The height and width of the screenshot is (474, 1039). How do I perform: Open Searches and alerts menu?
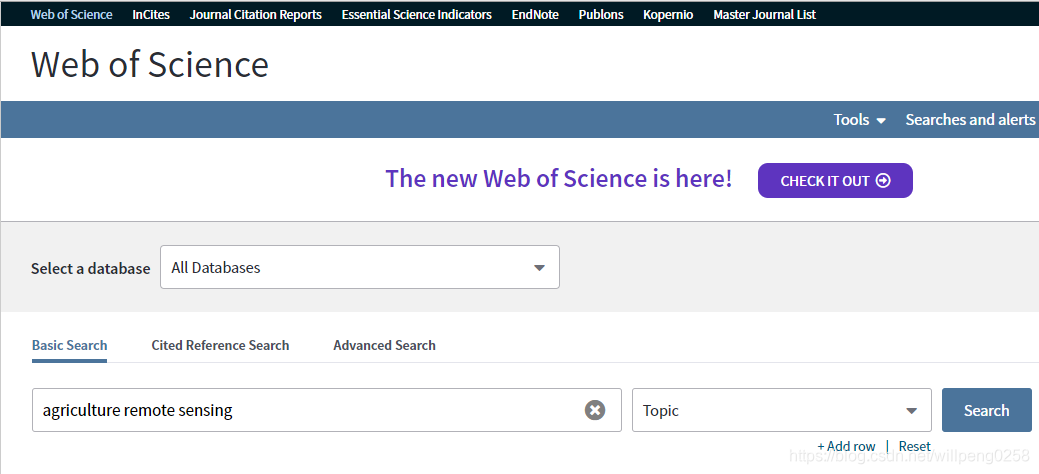click(x=971, y=120)
